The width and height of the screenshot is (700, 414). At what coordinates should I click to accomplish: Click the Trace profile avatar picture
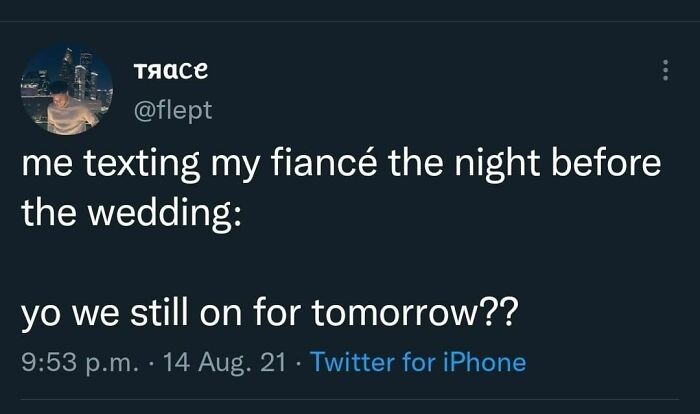(67, 90)
